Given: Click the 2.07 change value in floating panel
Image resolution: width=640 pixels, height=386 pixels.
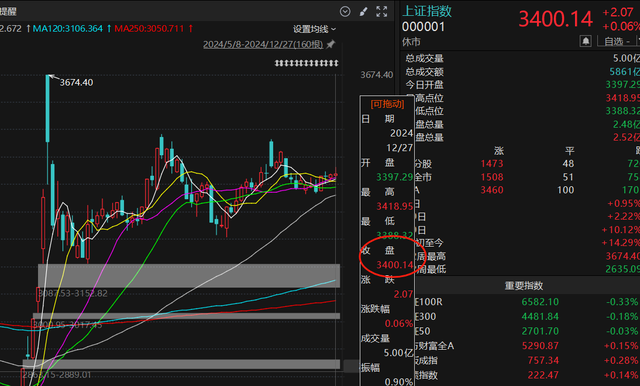Looking at the screenshot, I should [x=403, y=294].
